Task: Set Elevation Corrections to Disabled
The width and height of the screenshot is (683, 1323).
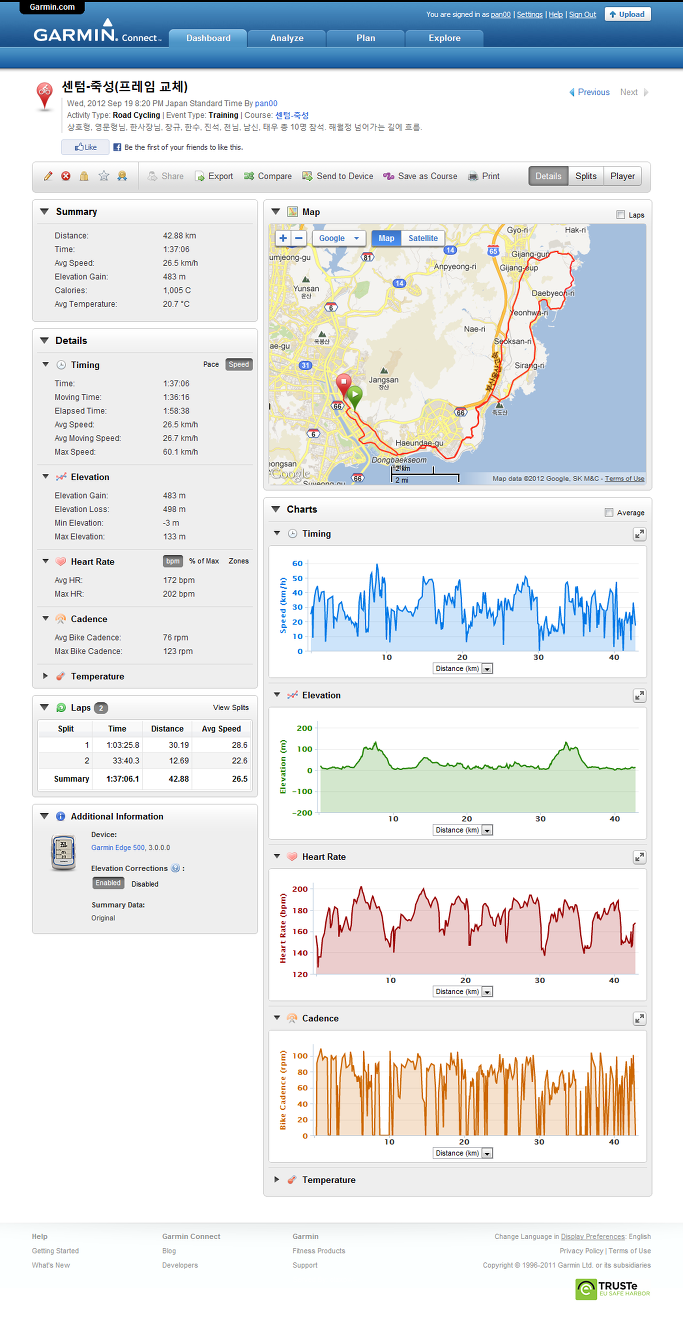Action: (145, 884)
